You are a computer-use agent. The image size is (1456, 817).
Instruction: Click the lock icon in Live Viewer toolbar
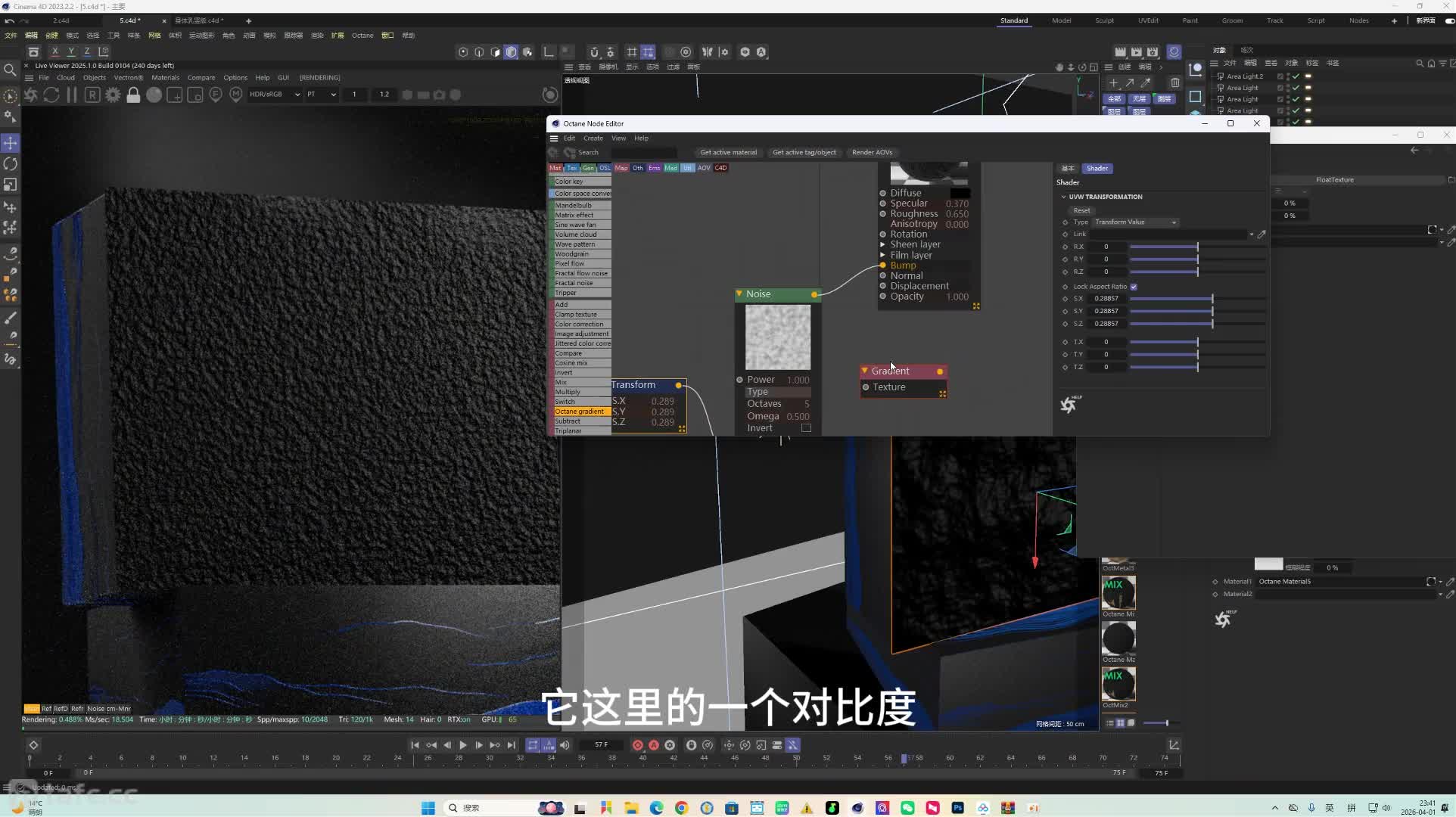(x=133, y=95)
